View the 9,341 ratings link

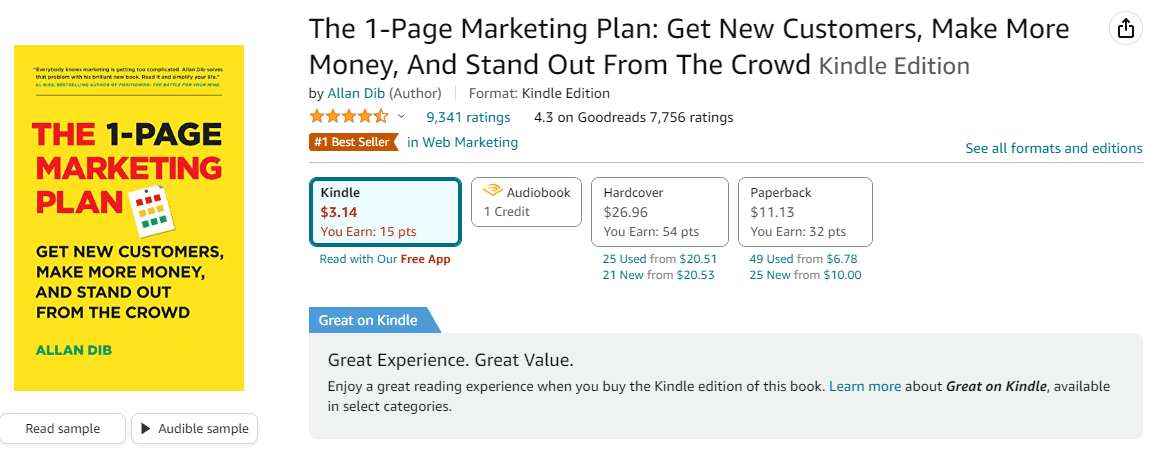468,117
